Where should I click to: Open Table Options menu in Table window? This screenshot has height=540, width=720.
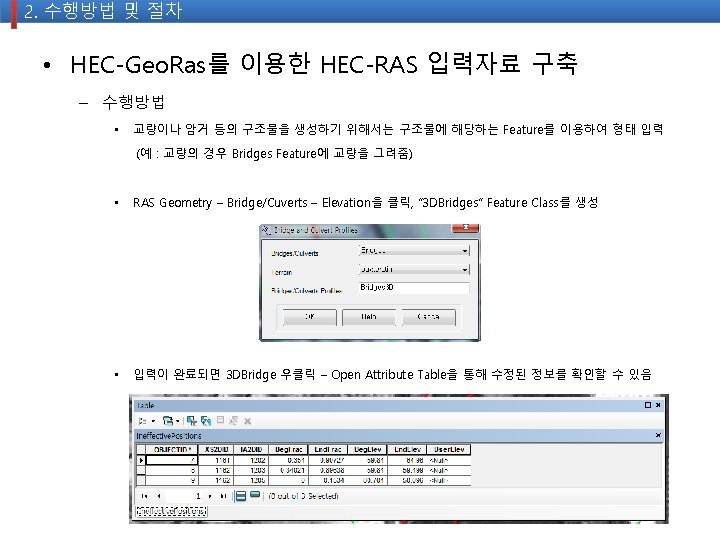pyautogui.click(x=146, y=421)
